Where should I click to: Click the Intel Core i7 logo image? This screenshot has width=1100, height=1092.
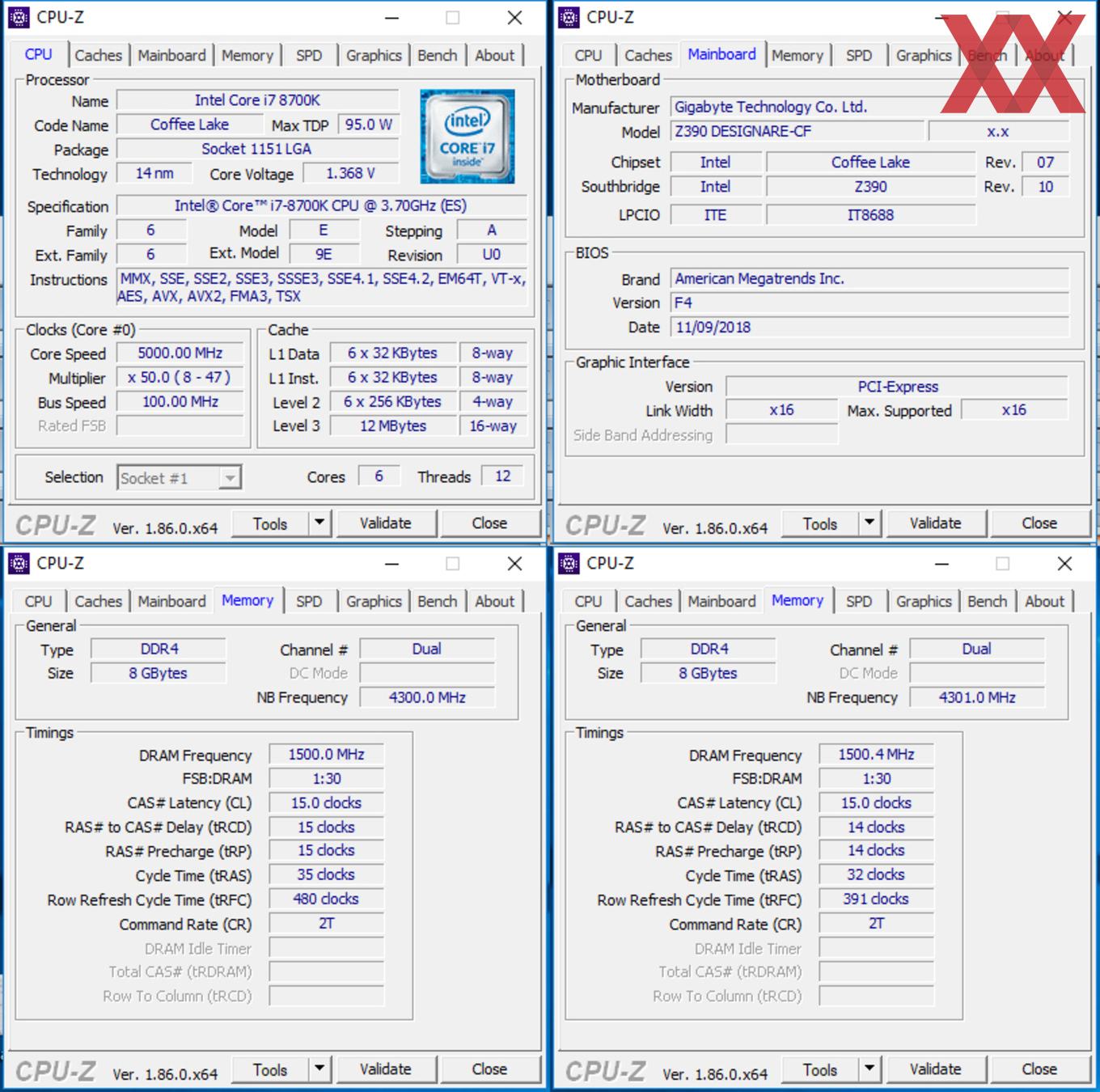click(x=467, y=136)
